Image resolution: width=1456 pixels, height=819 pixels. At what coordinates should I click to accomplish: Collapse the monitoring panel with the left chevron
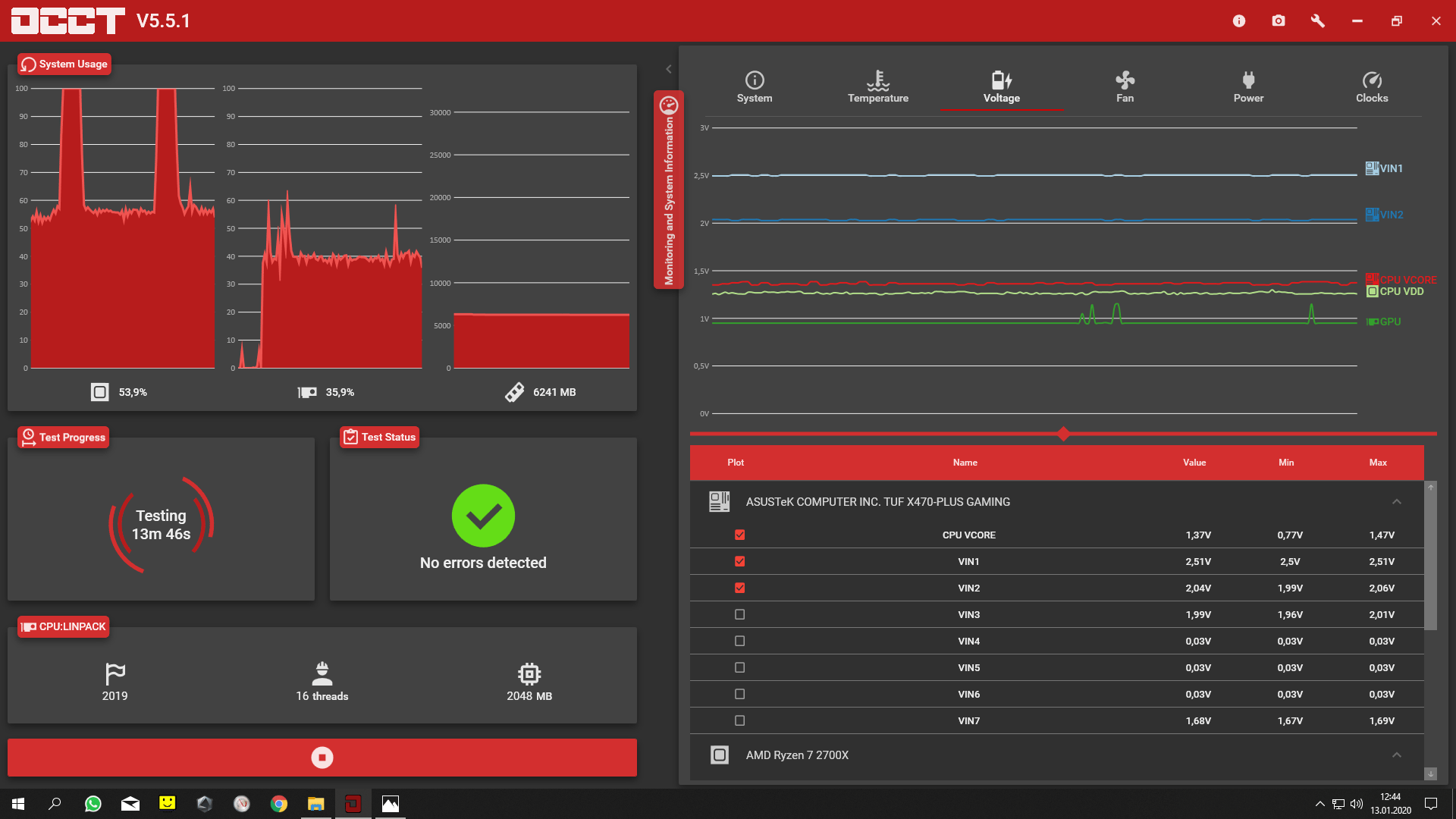pos(669,69)
